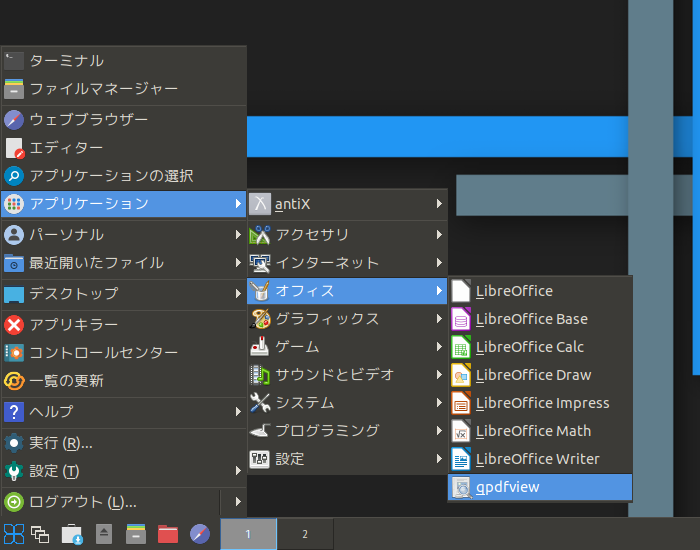Click the taskbar file manager drawer icon
This screenshot has width=700, height=550.
click(136, 534)
